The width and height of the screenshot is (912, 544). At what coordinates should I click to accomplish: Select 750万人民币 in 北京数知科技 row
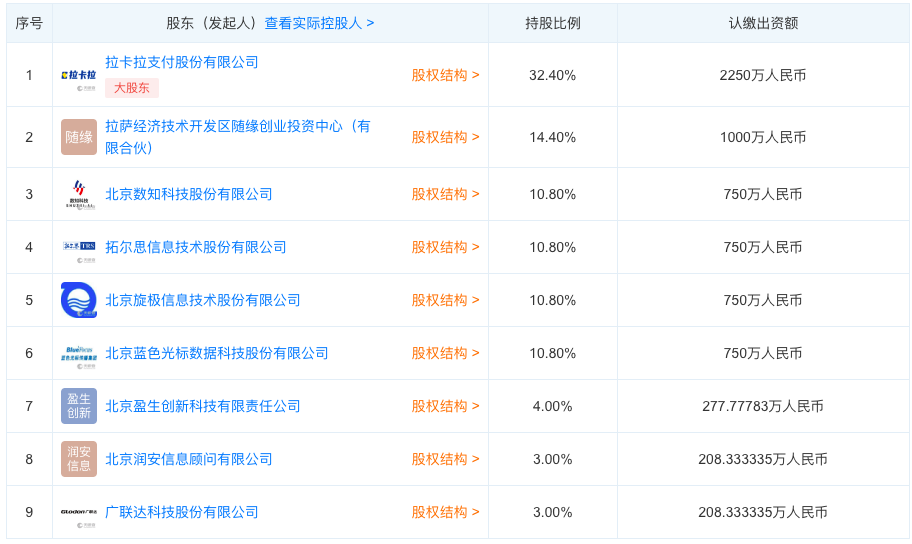click(x=763, y=194)
